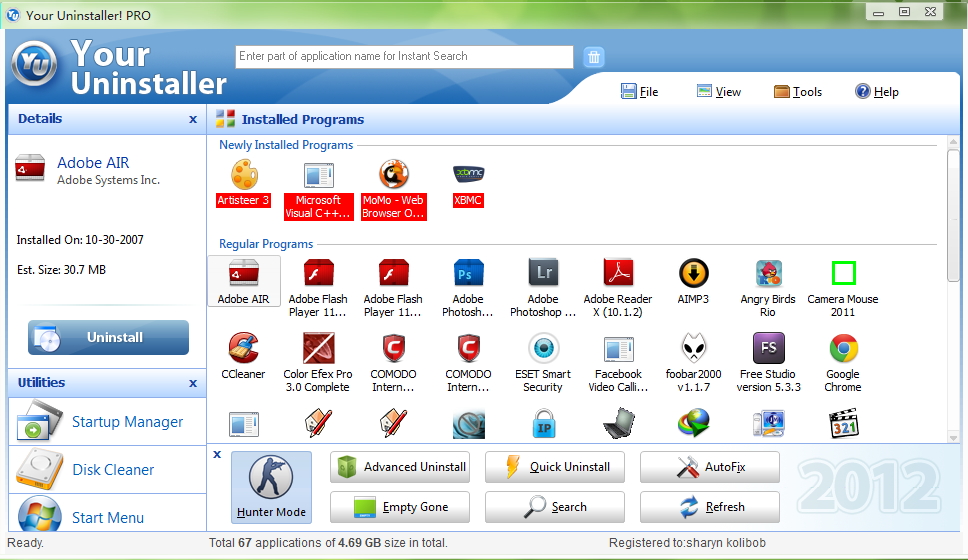Select foobar2000 v1.1.7 icon
Viewport: 968px width, 560px height.
point(693,348)
